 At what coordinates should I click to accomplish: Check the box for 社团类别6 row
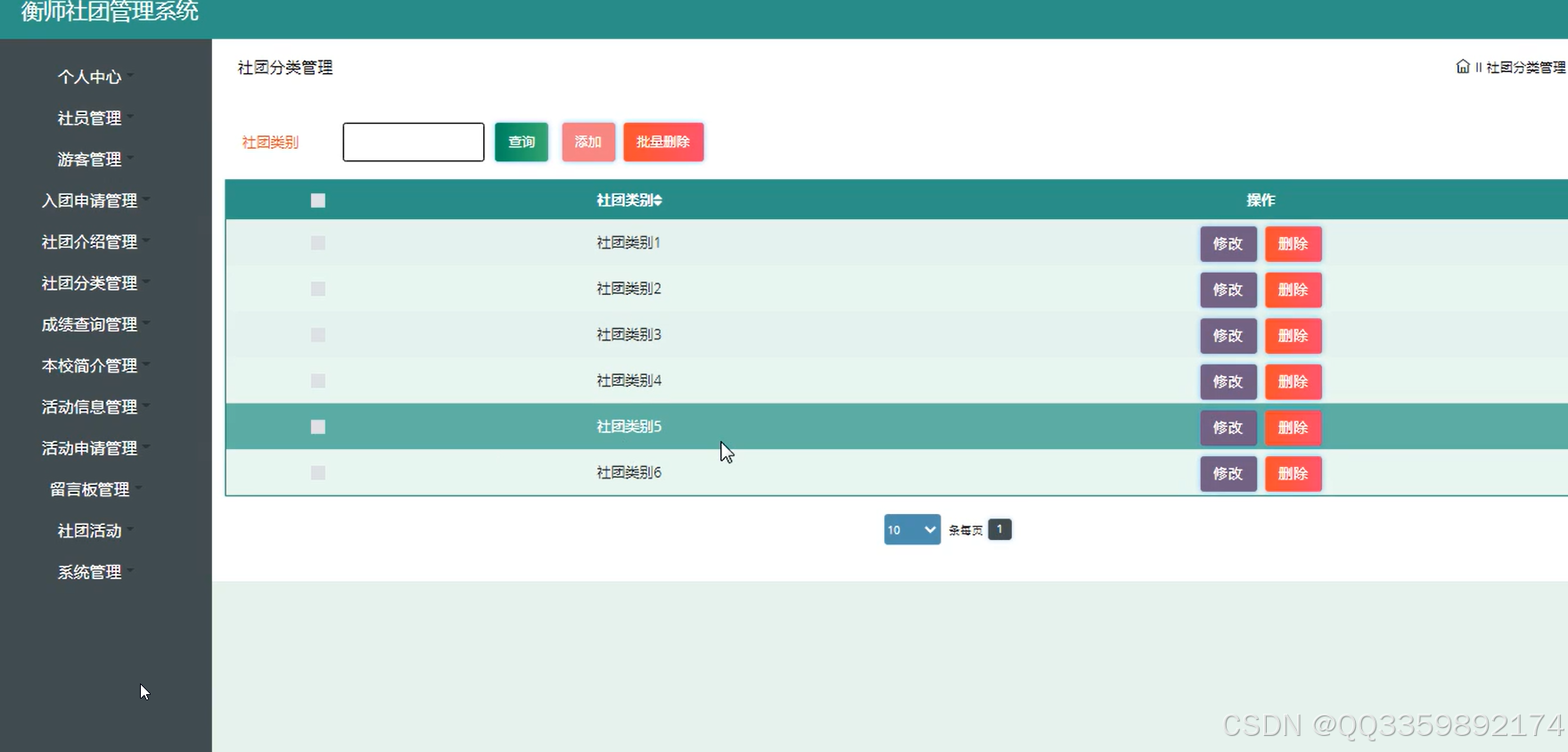tap(318, 472)
